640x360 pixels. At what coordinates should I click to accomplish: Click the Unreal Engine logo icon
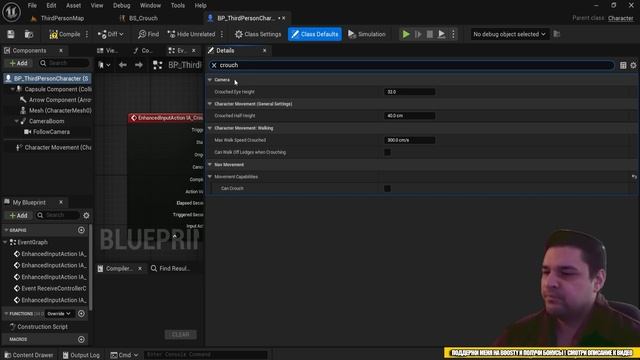click(11, 11)
